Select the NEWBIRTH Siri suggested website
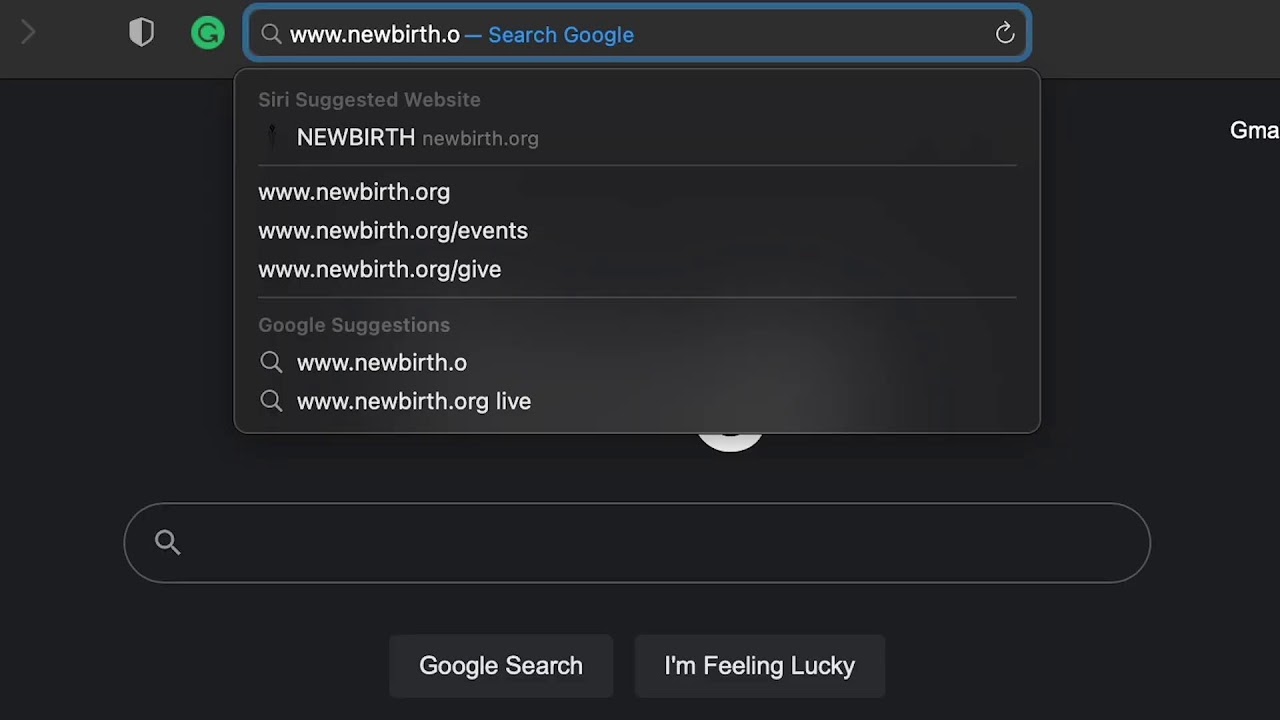Image resolution: width=1280 pixels, height=720 pixels. (x=637, y=138)
